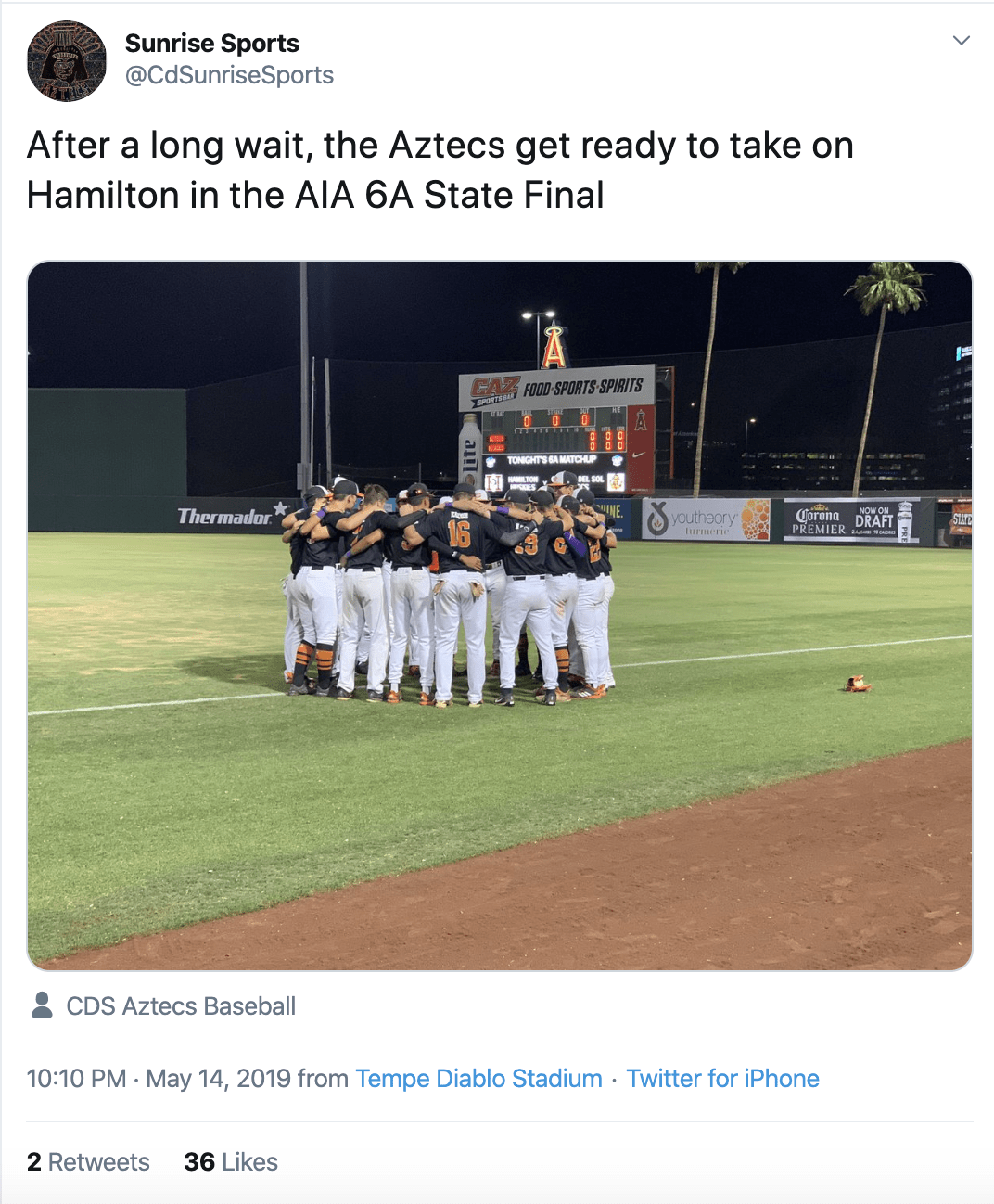Click the tweet text about the Aztecs
The image size is (994, 1204).
tap(440, 170)
